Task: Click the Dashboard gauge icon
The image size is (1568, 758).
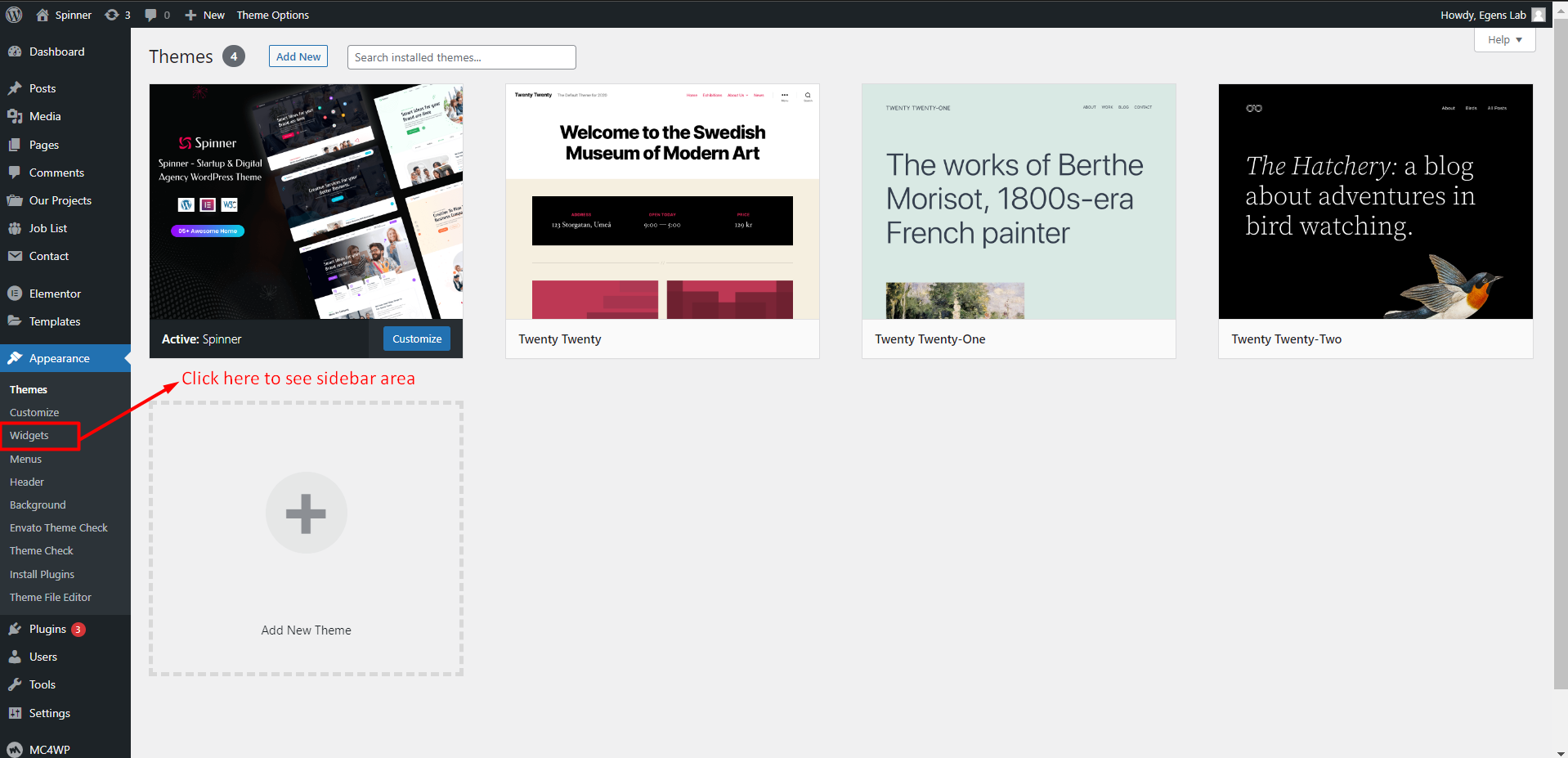Action: (x=15, y=52)
